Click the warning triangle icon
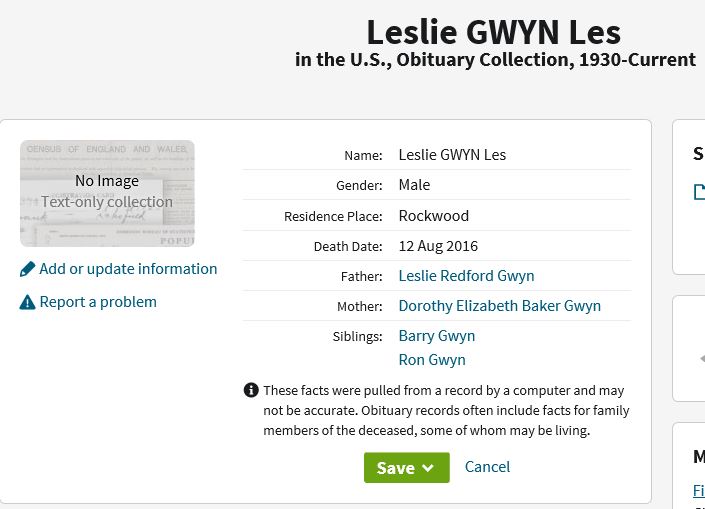The width and height of the screenshot is (705, 509). click(x=27, y=302)
